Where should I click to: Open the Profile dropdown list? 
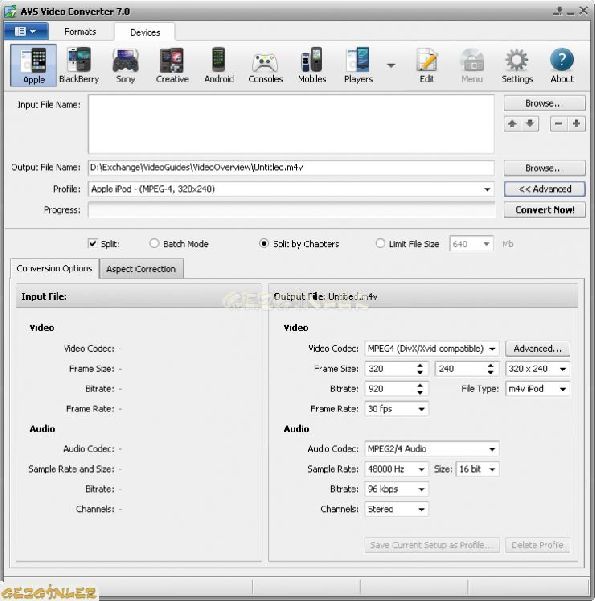pyautogui.click(x=487, y=189)
